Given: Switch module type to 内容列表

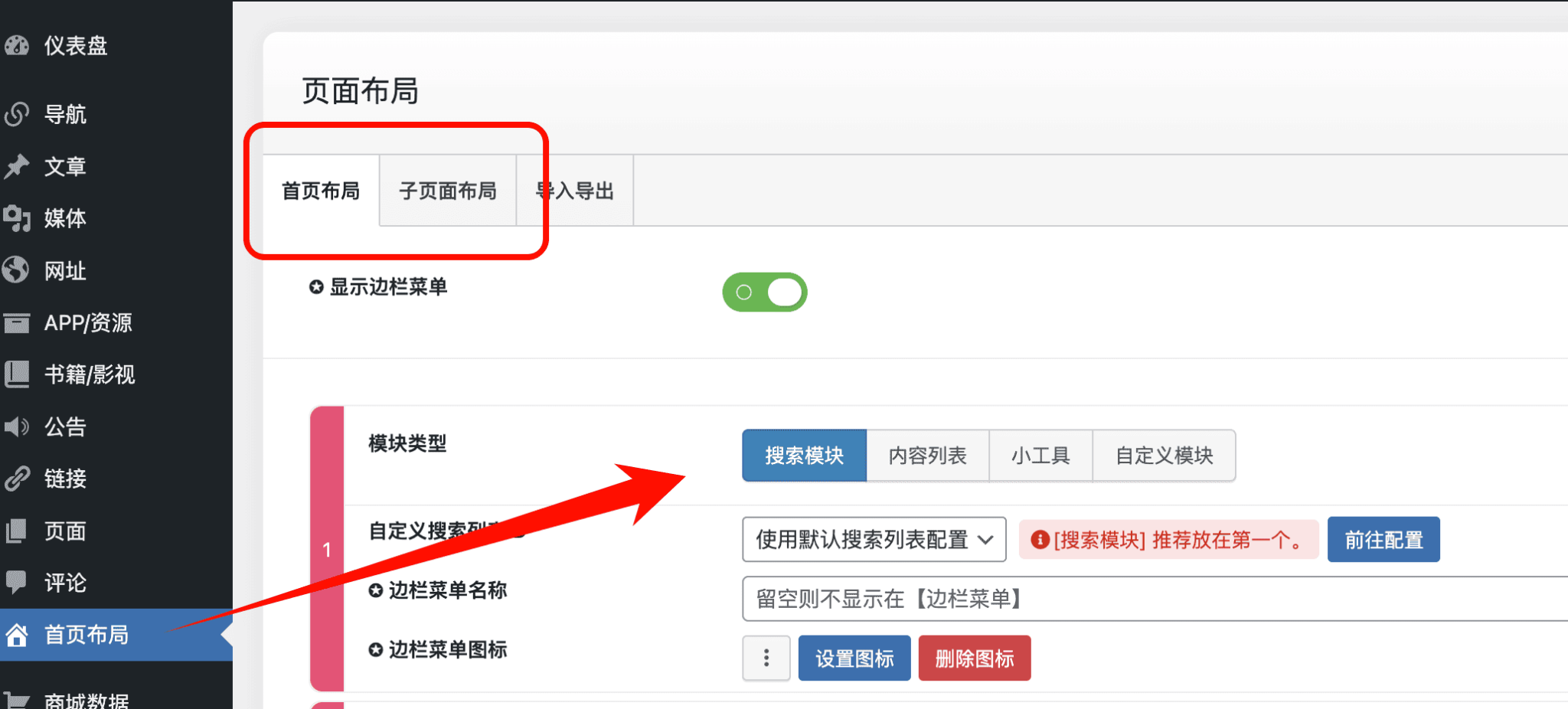Looking at the screenshot, I should 927,455.
